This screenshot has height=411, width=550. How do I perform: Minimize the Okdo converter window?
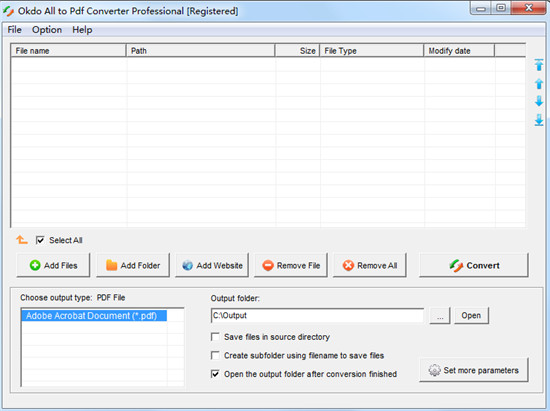(481, 8)
